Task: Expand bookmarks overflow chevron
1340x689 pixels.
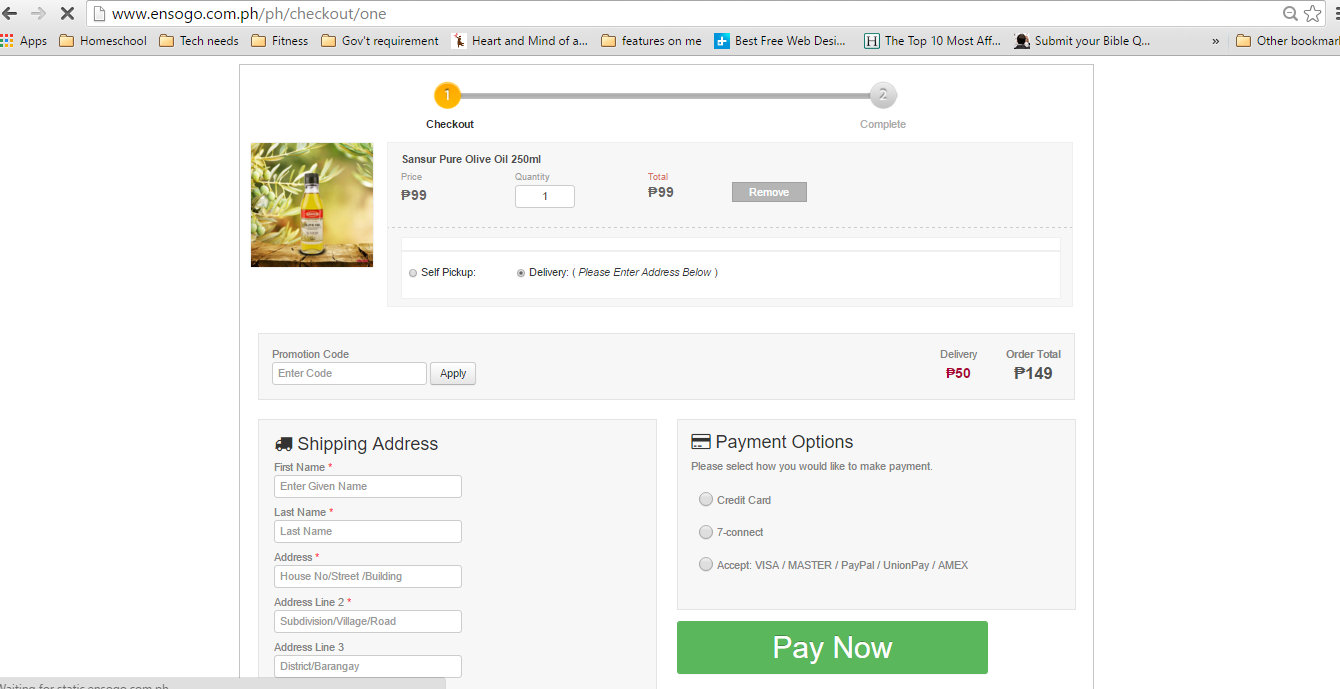Action: (1215, 41)
